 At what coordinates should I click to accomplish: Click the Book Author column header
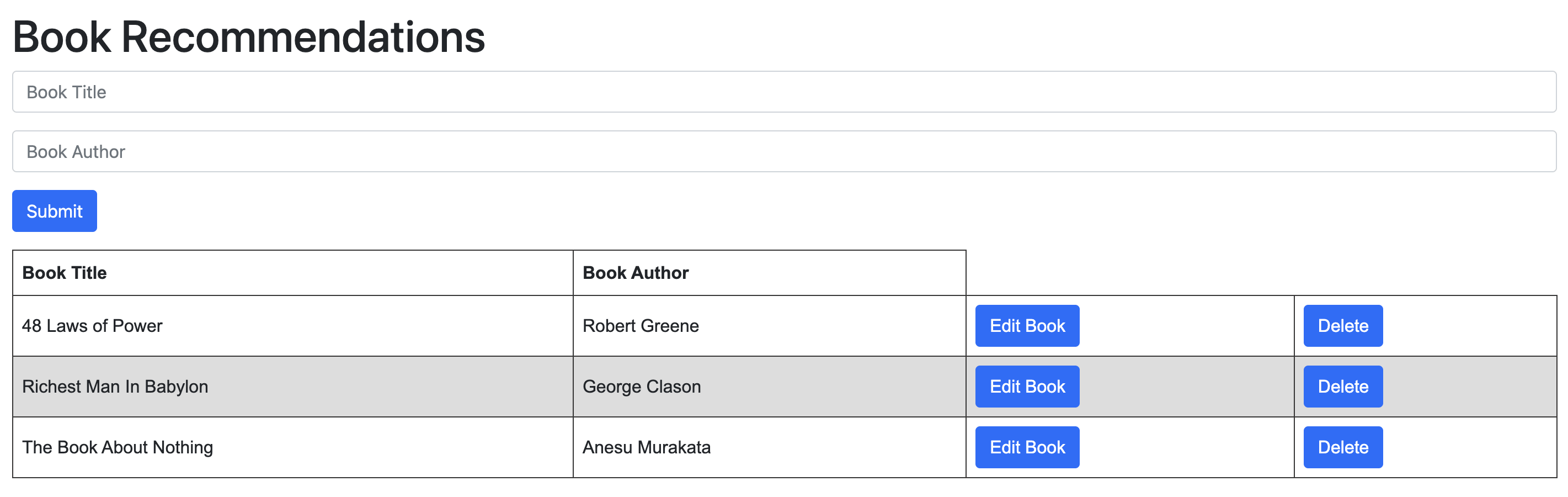[x=636, y=273]
